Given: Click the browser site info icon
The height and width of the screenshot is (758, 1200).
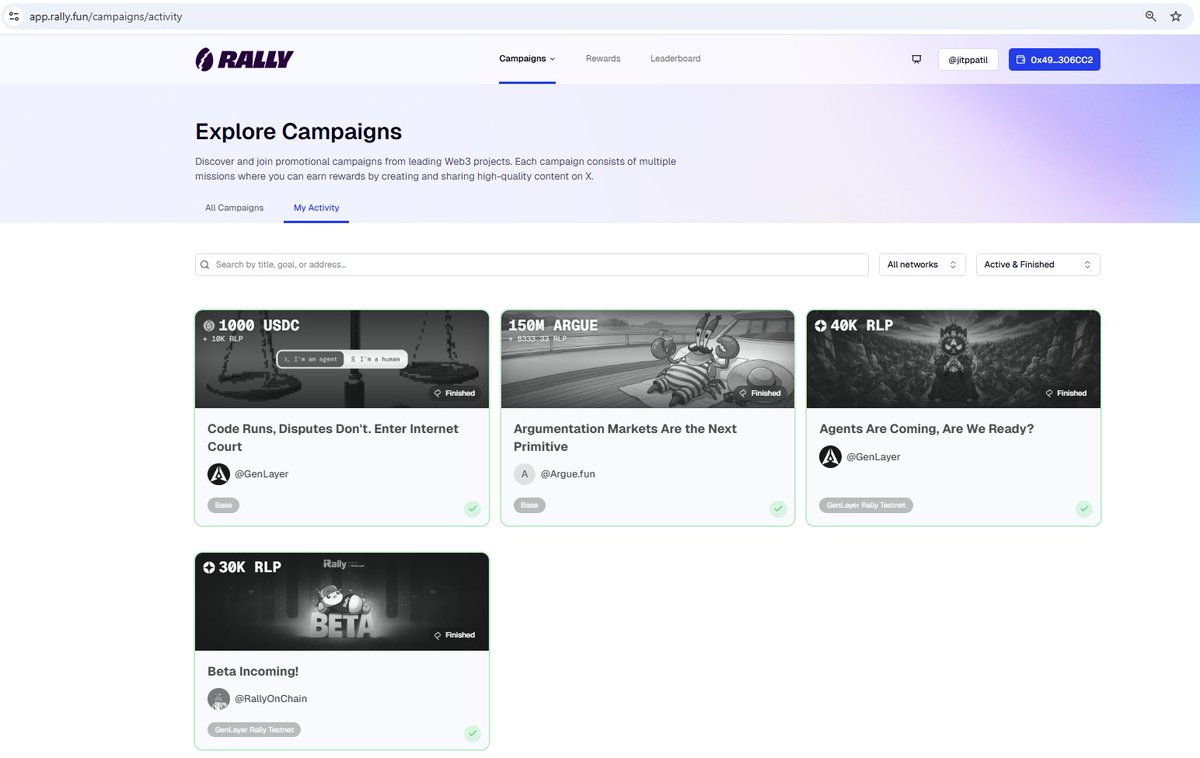Looking at the screenshot, I should (14, 16).
